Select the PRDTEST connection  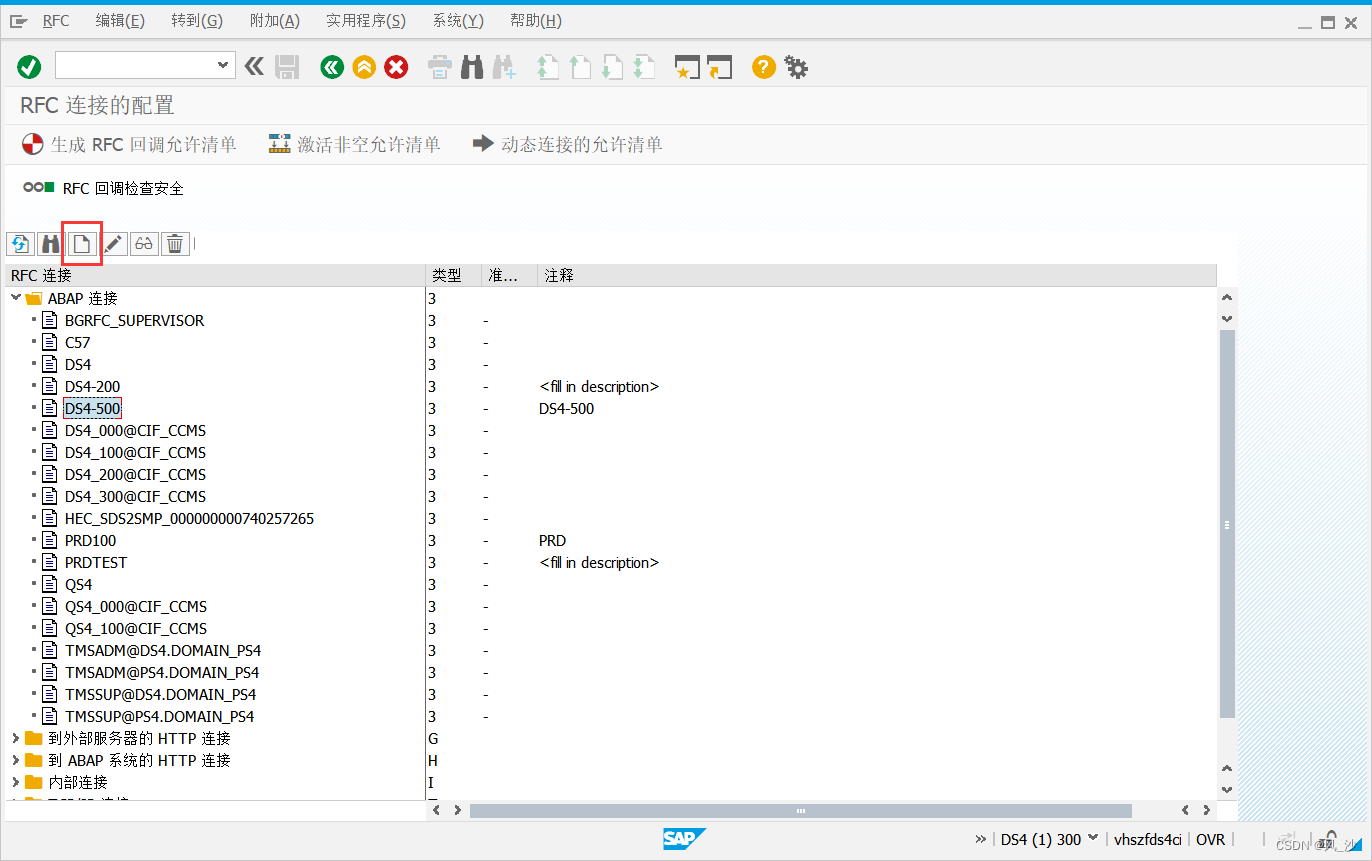click(96, 562)
